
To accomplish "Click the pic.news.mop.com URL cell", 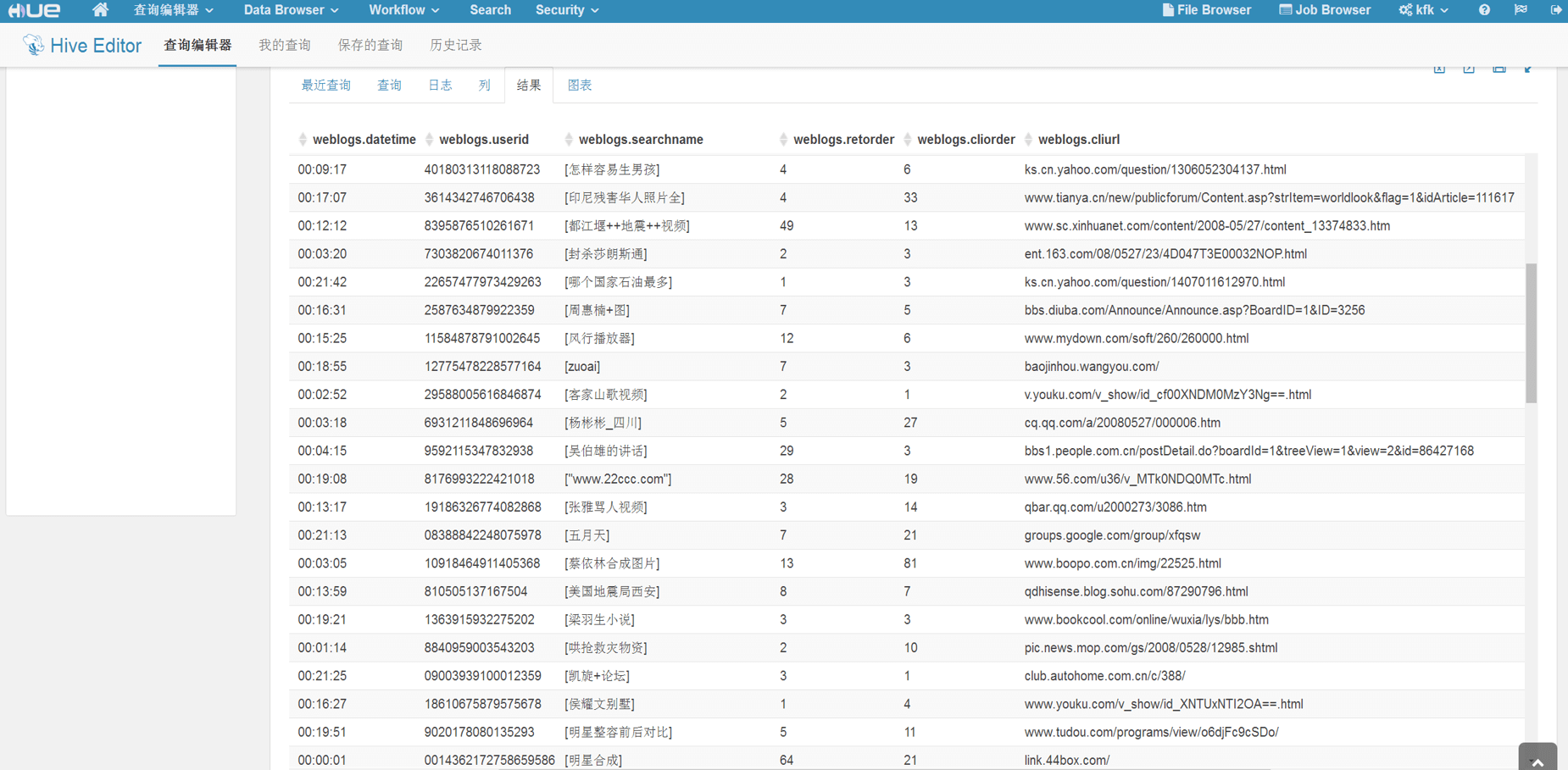I will pos(1151,647).
